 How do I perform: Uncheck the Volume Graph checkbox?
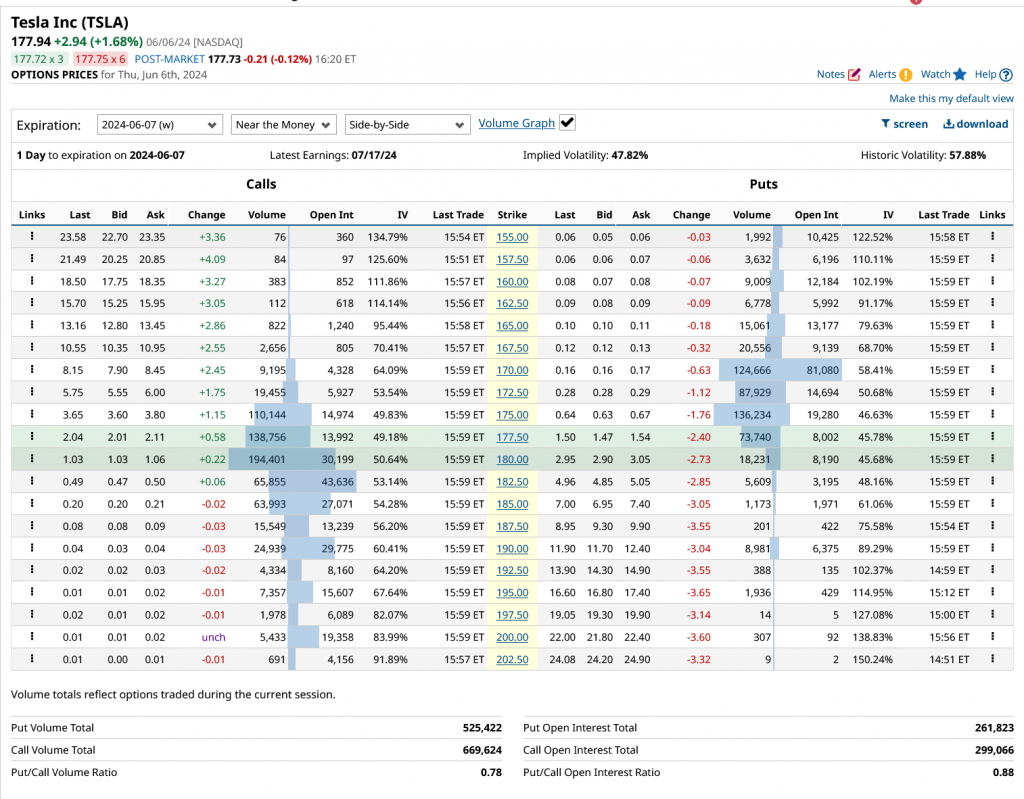(x=568, y=123)
